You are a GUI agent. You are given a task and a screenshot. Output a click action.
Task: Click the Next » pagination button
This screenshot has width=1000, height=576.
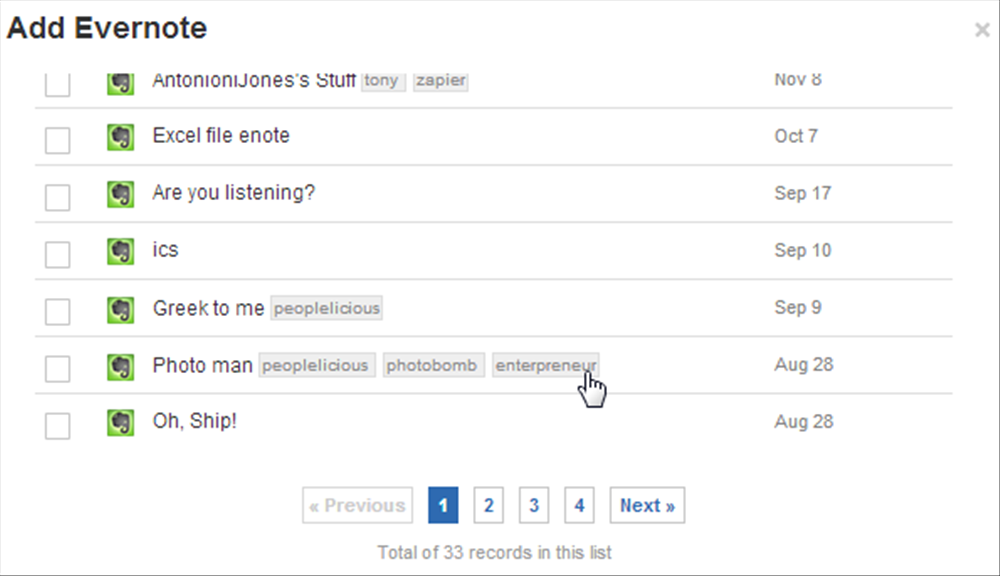pyautogui.click(x=647, y=505)
